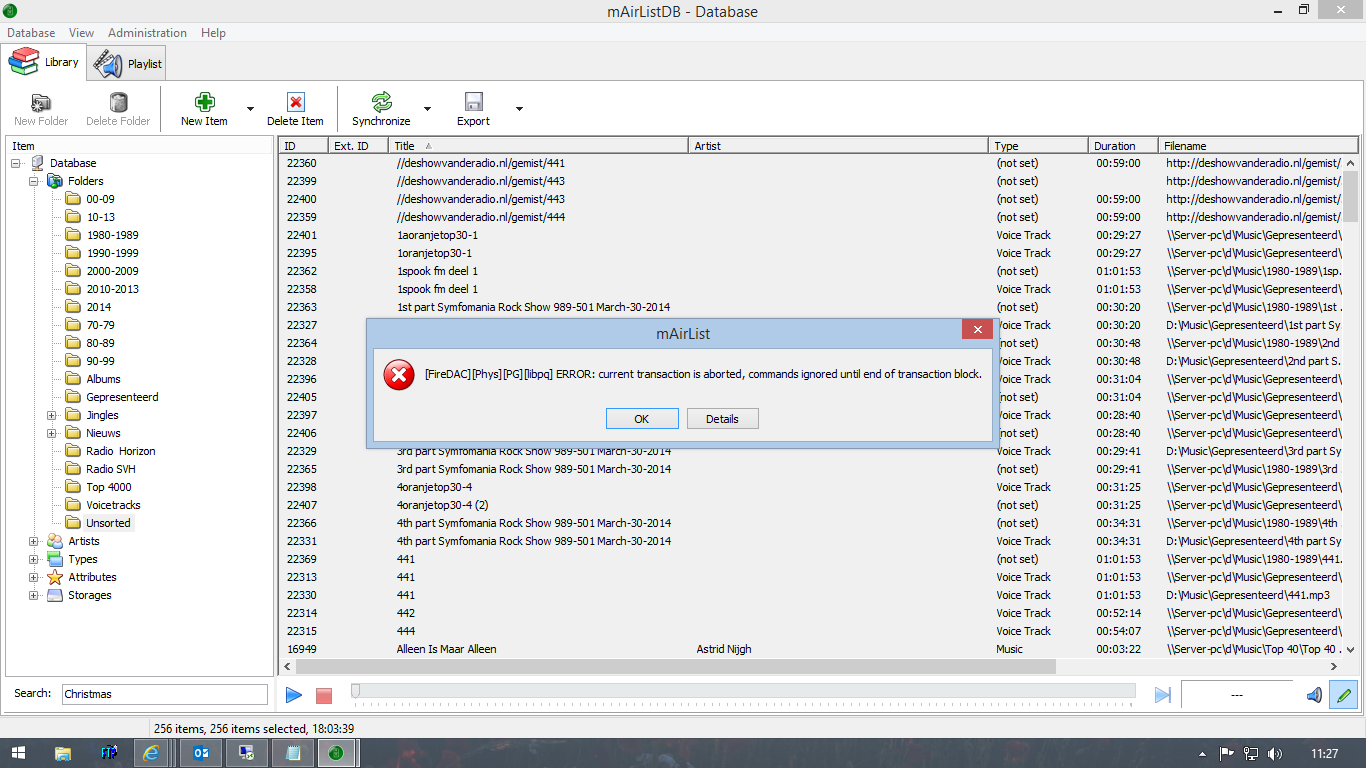Click the red error icon in dialog
The width and height of the screenshot is (1366, 768).
[399, 375]
